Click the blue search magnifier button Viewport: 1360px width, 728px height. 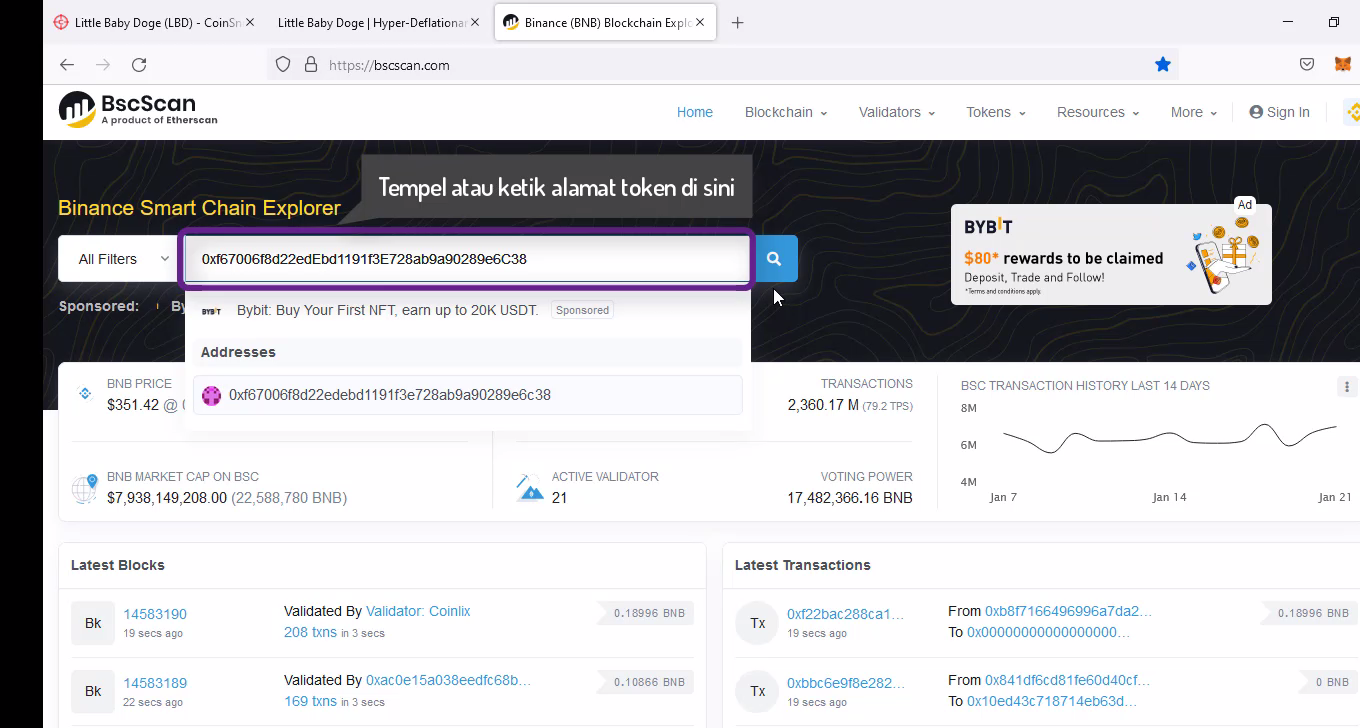point(775,259)
